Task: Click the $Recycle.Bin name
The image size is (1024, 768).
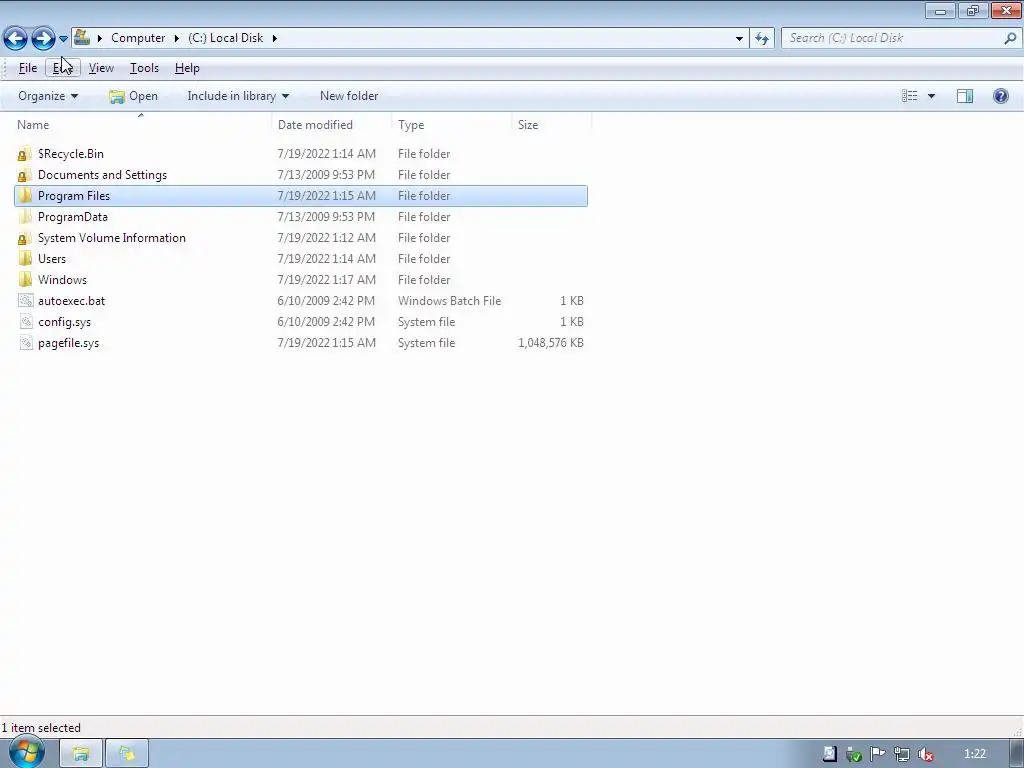Action: click(71, 154)
